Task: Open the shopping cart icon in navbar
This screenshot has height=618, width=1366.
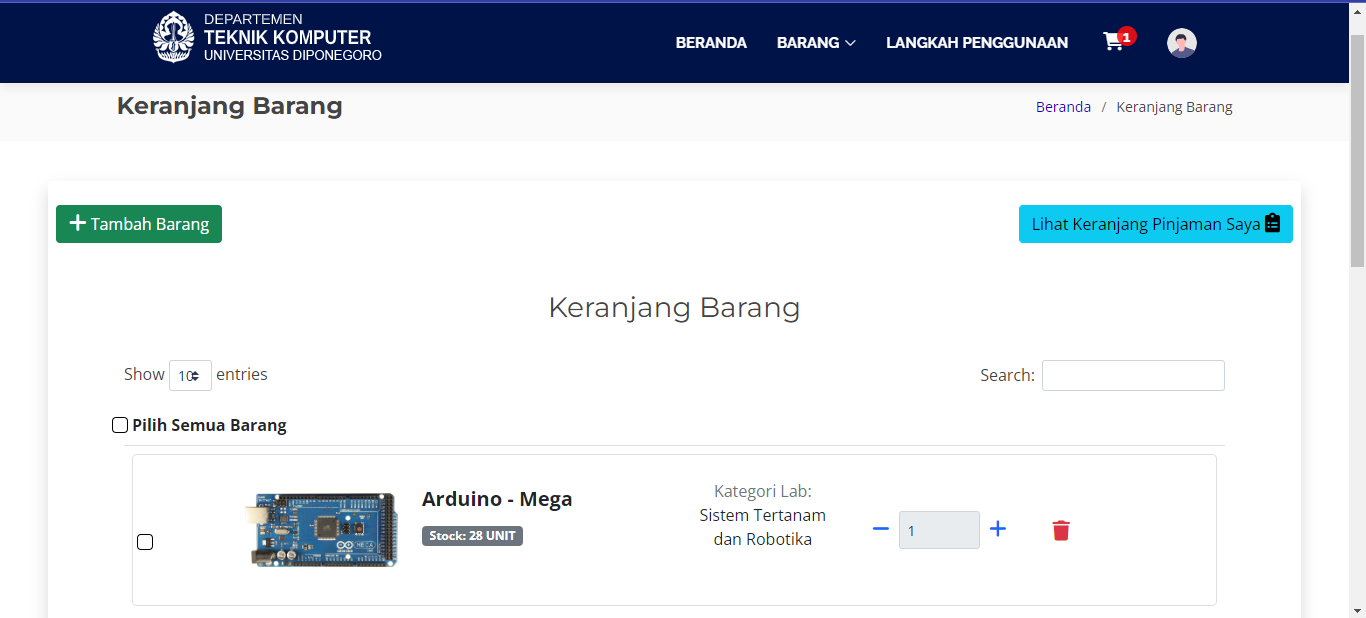Action: (1114, 42)
